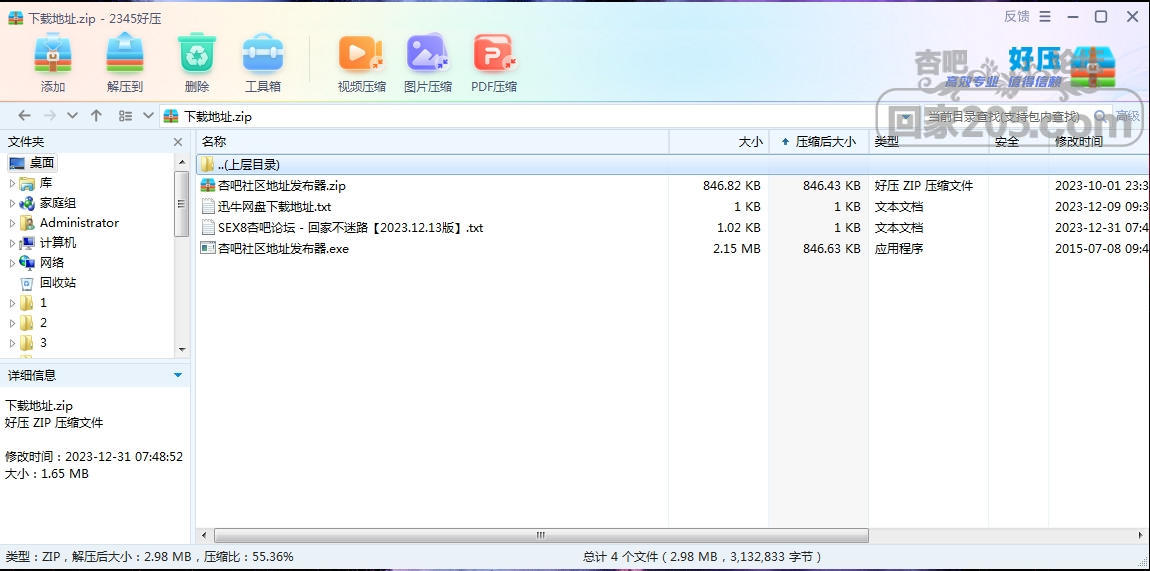Select file 杏吧社区地址发布器.exe
The height and width of the screenshot is (571, 1150).
[x=283, y=248]
